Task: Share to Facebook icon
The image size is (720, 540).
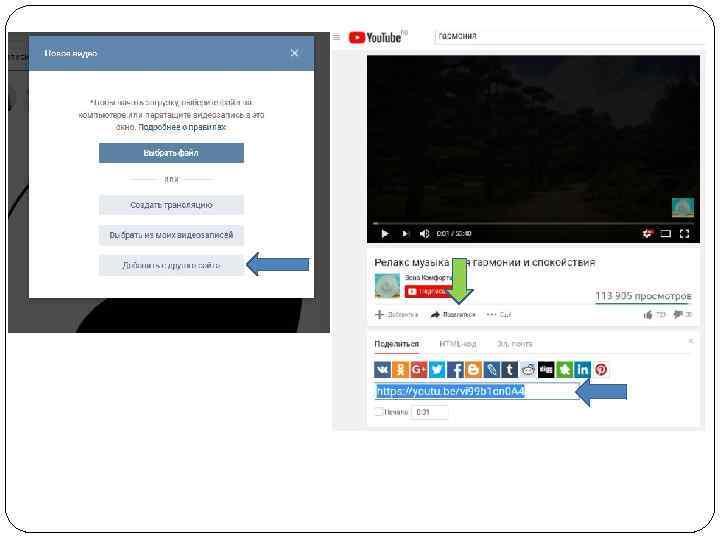Action: coord(455,369)
